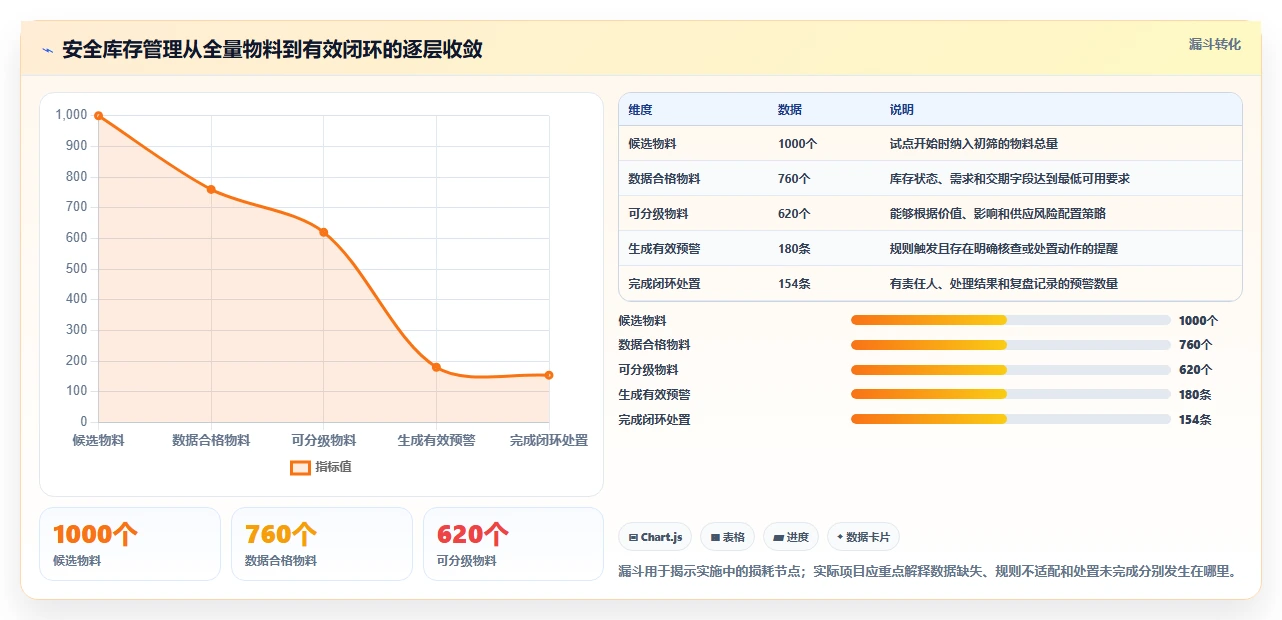The width and height of the screenshot is (1282, 620).
Task: Click the 生成有效预警 progress bar
Action: coord(1011,394)
